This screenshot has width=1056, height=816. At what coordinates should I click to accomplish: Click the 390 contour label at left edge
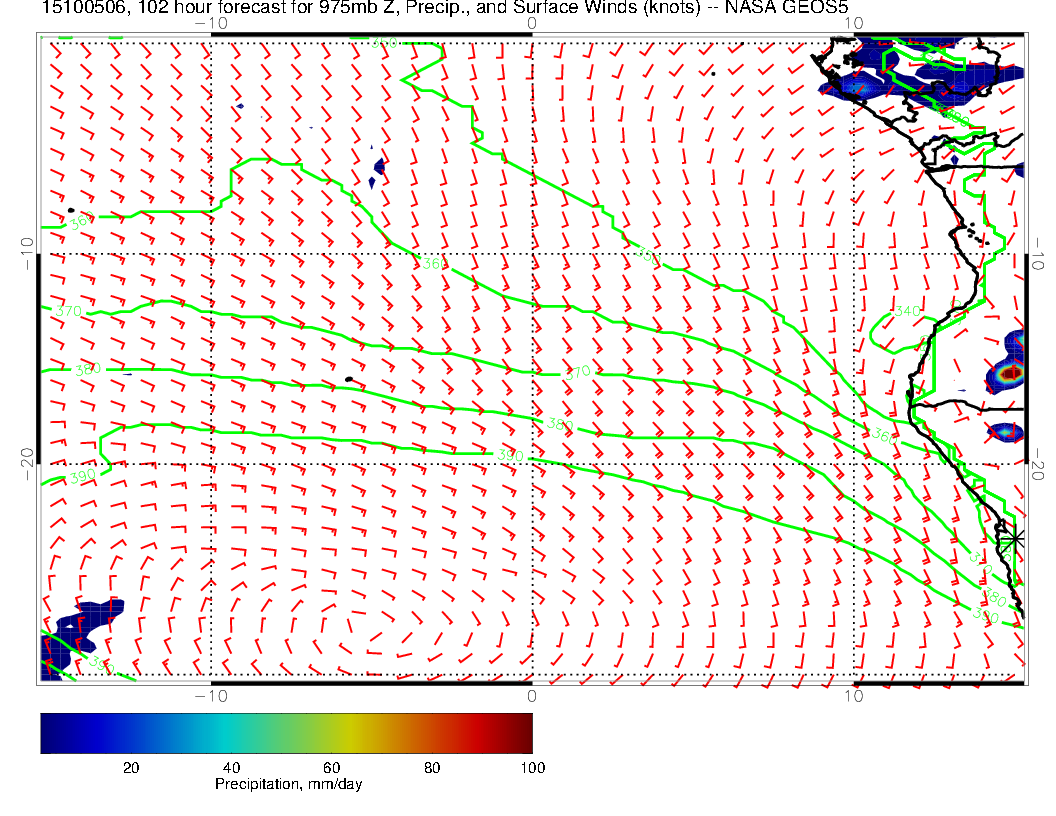pyautogui.click(x=82, y=476)
